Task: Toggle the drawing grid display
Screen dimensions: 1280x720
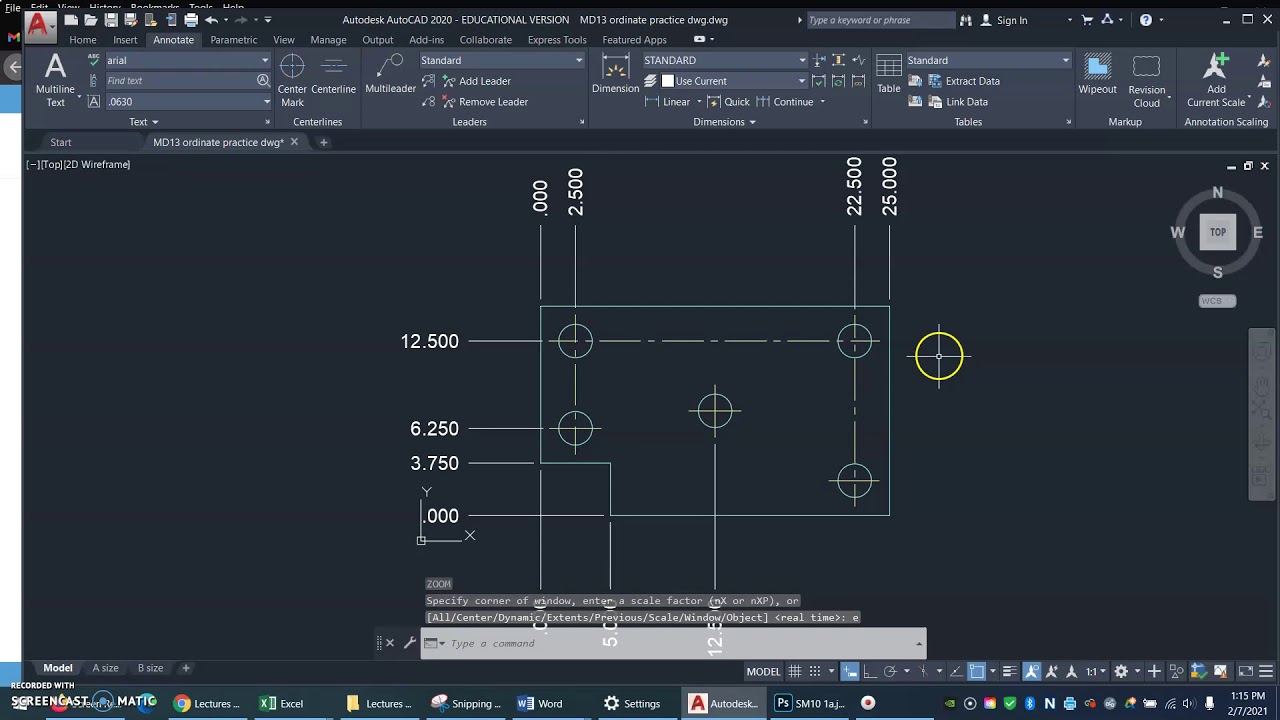Action: [x=795, y=671]
